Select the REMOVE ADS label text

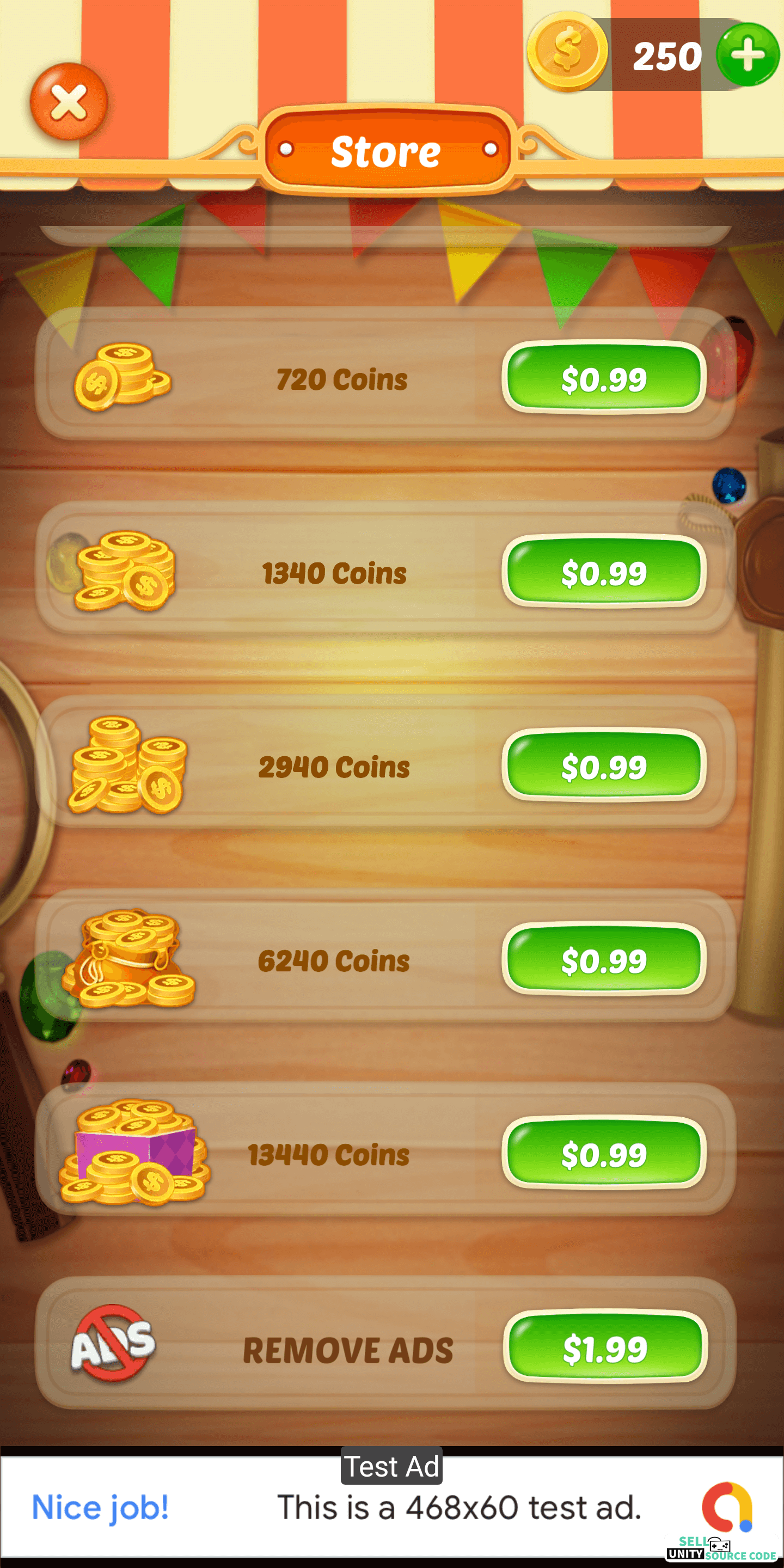pos(348,1350)
